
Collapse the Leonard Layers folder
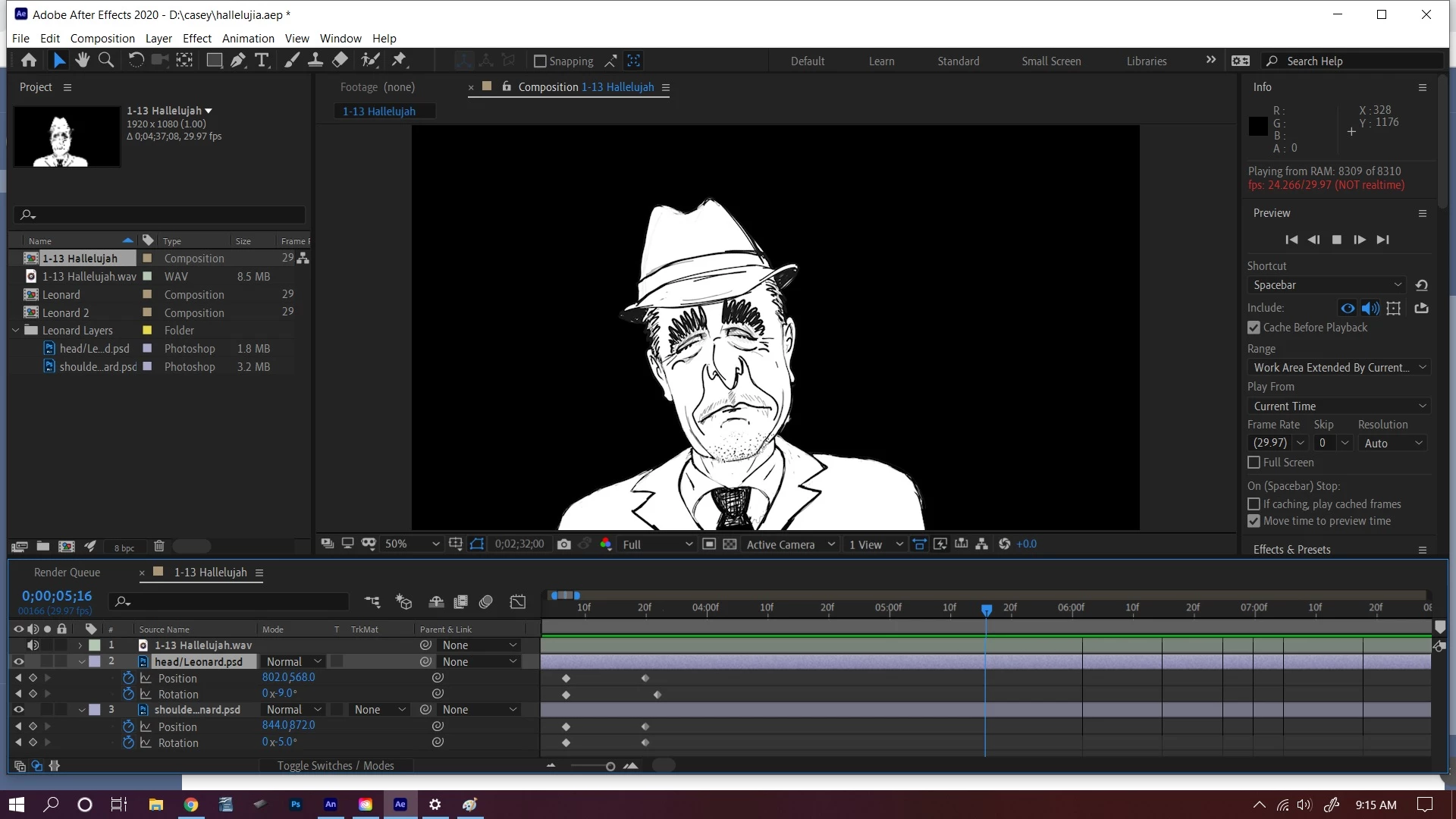coord(16,331)
